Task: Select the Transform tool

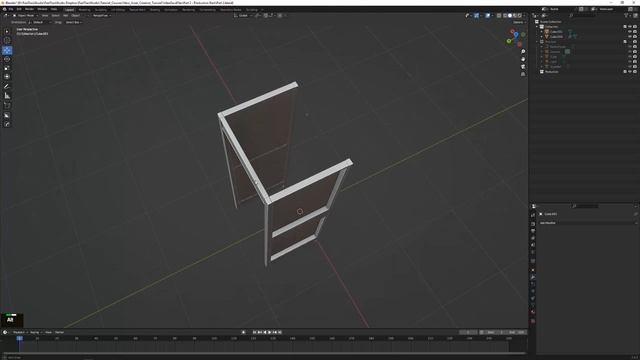Action: (7, 77)
